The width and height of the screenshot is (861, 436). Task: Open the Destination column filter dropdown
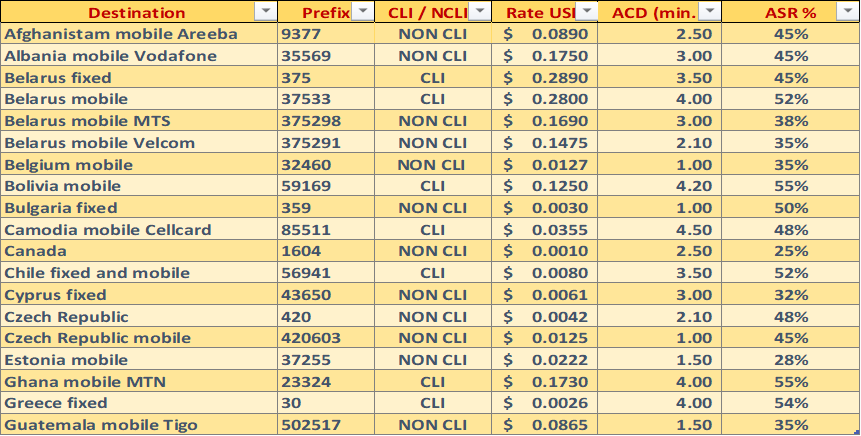266,12
